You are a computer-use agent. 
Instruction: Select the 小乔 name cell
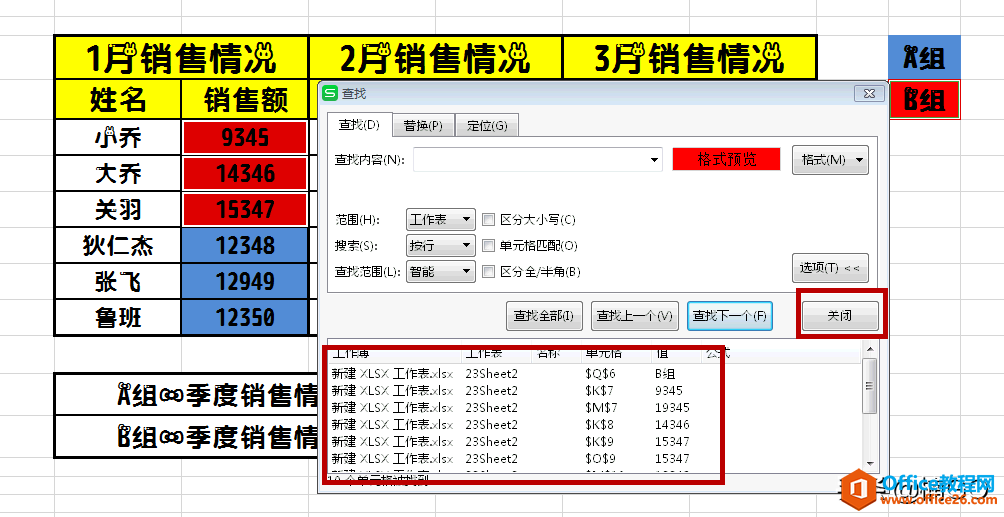[118, 137]
